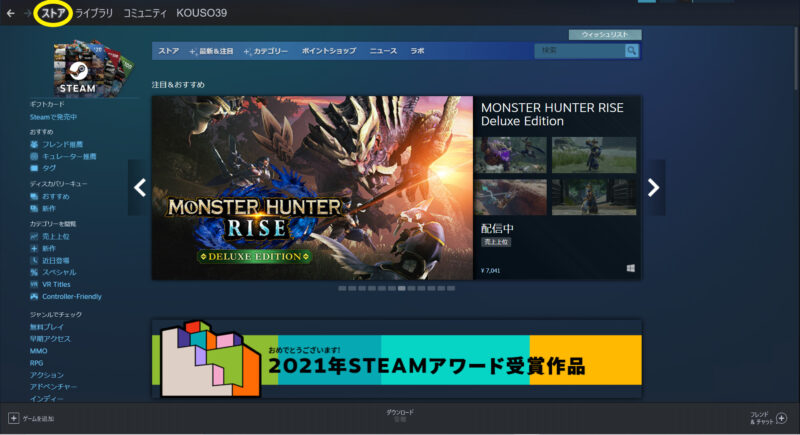The width and height of the screenshot is (800, 435).
Task: Show previous featured game with left arrow
Action: point(139,188)
